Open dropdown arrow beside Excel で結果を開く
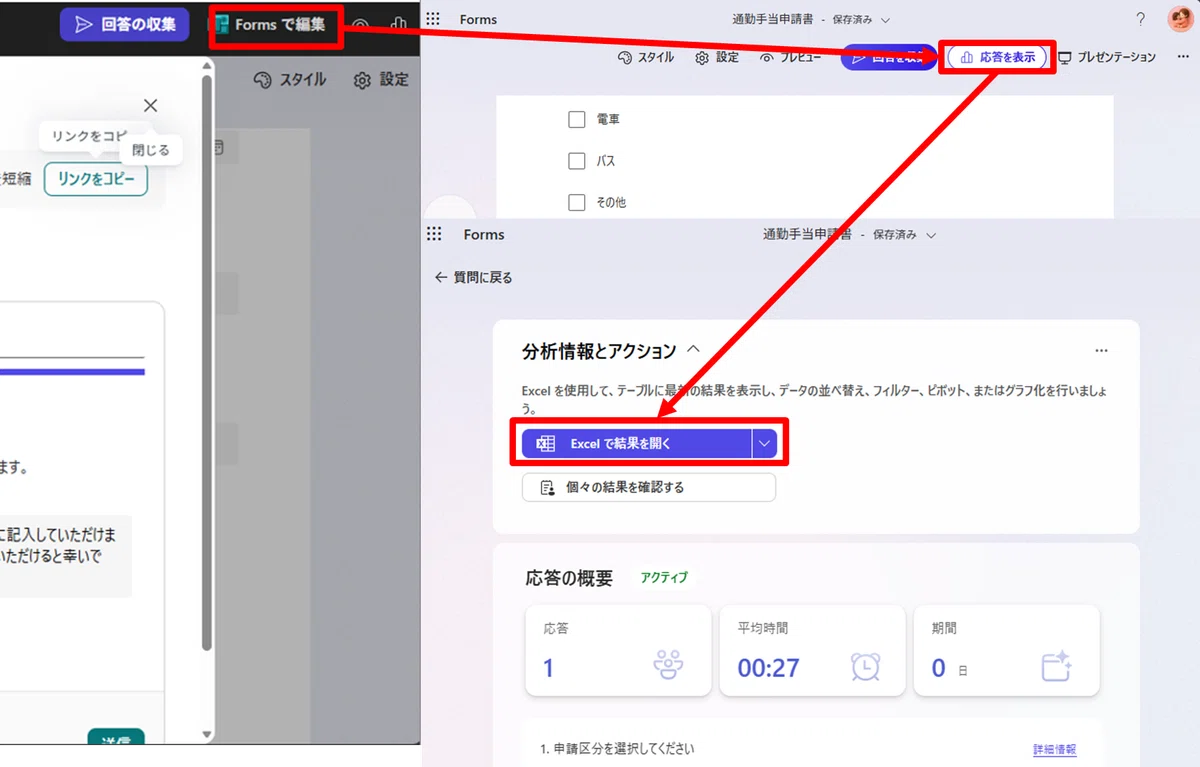1200x767 pixels. 765,444
